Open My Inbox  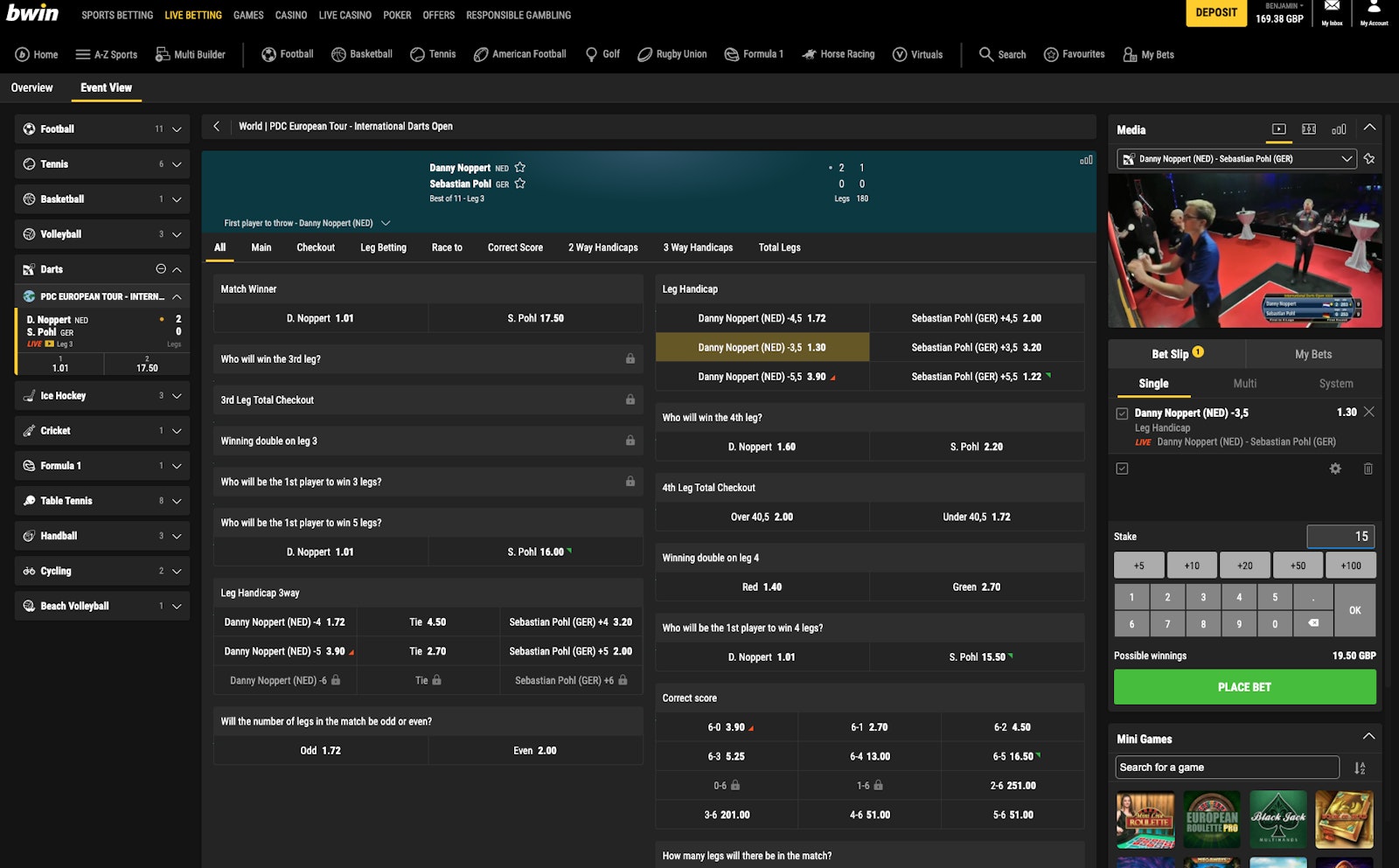click(1331, 15)
